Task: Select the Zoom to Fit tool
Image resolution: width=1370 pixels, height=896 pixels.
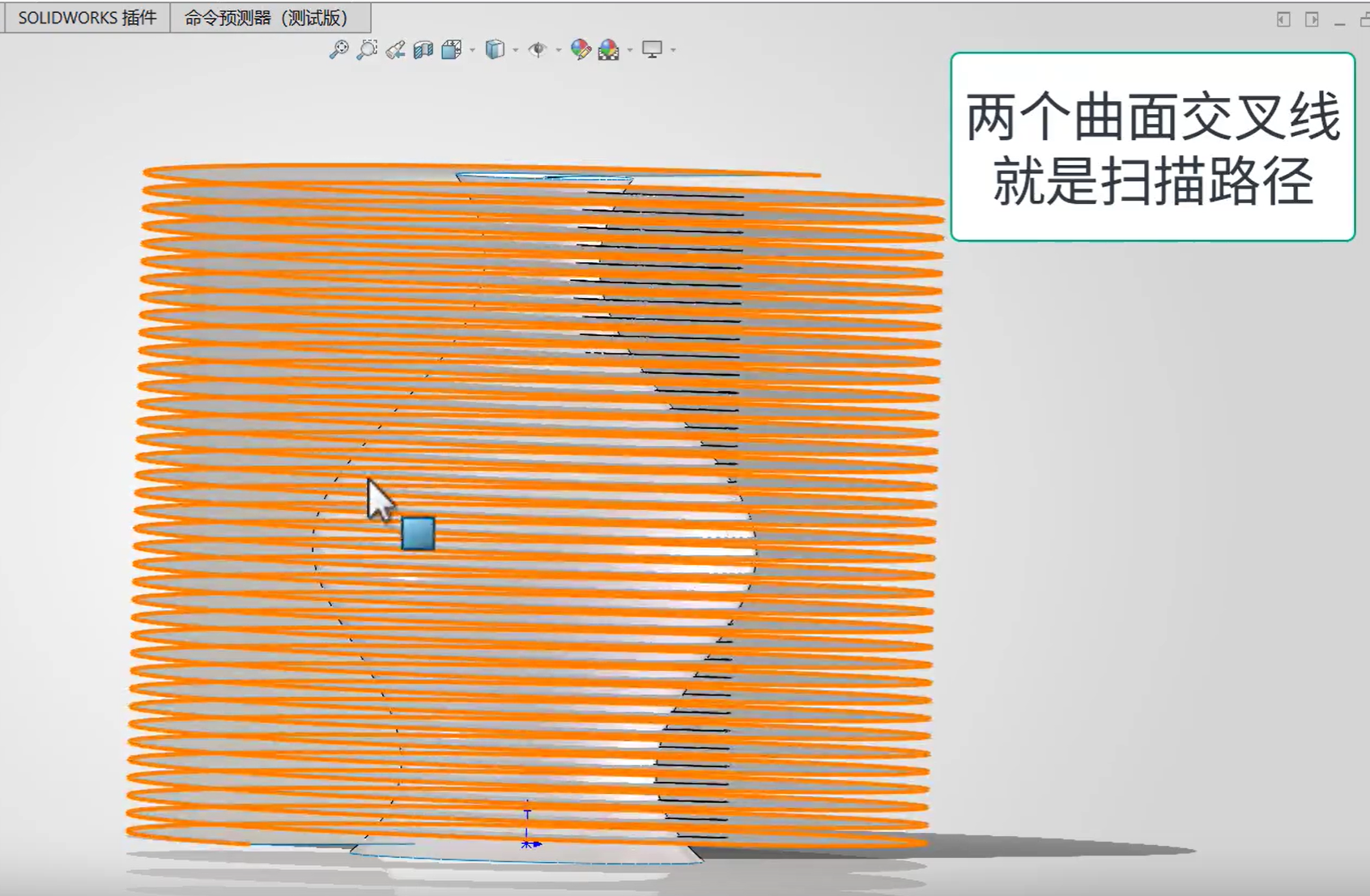Action: pyautogui.click(x=340, y=50)
